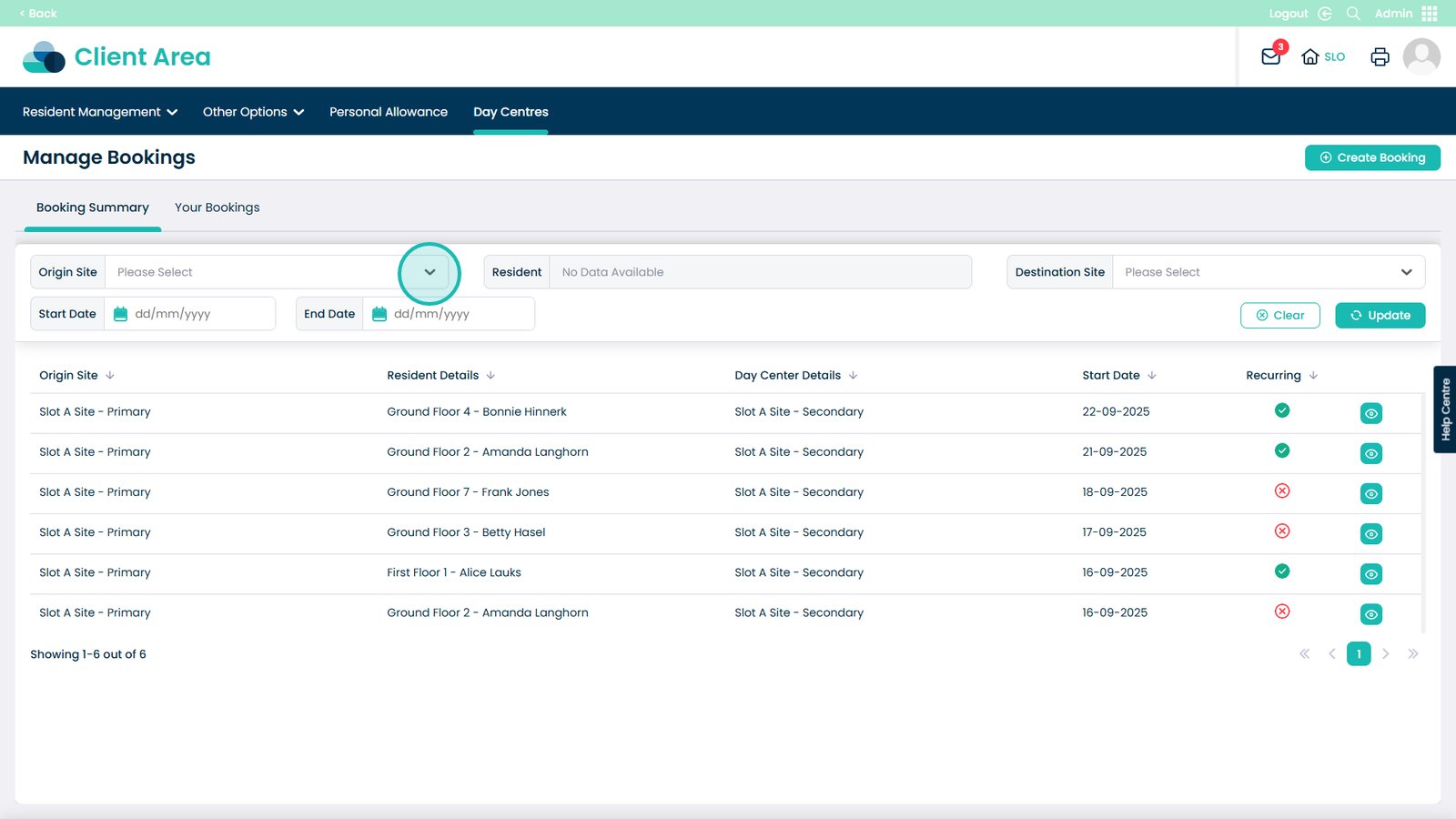Image resolution: width=1456 pixels, height=819 pixels.
Task: Click the Create Booking button
Action: 1372,157
